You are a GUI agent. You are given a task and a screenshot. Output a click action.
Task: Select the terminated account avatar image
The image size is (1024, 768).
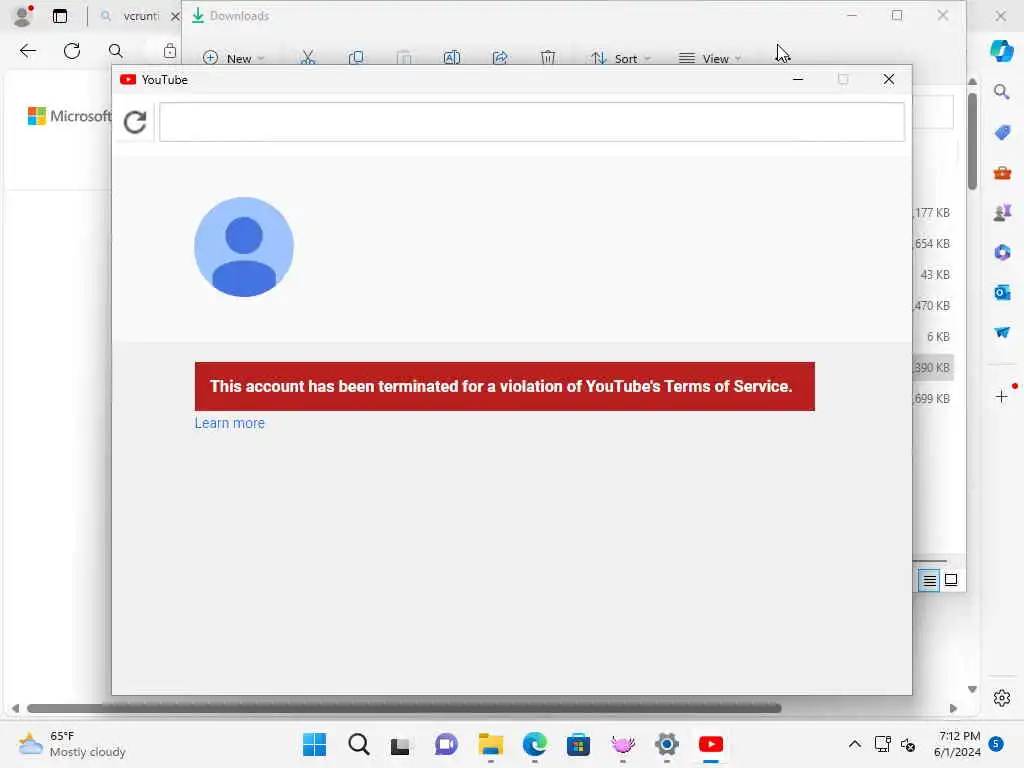(244, 247)
